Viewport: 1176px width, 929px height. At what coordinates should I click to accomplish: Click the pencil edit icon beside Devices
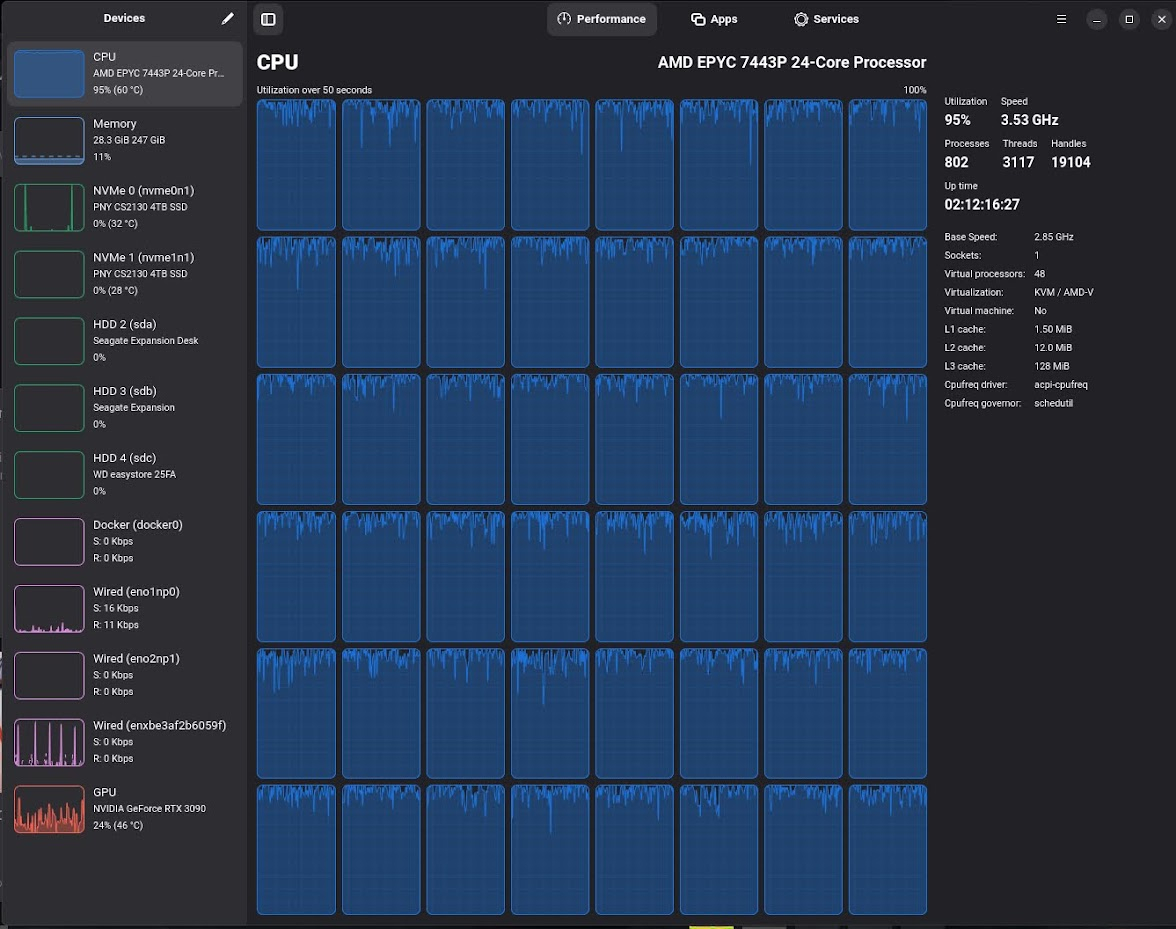228,18
